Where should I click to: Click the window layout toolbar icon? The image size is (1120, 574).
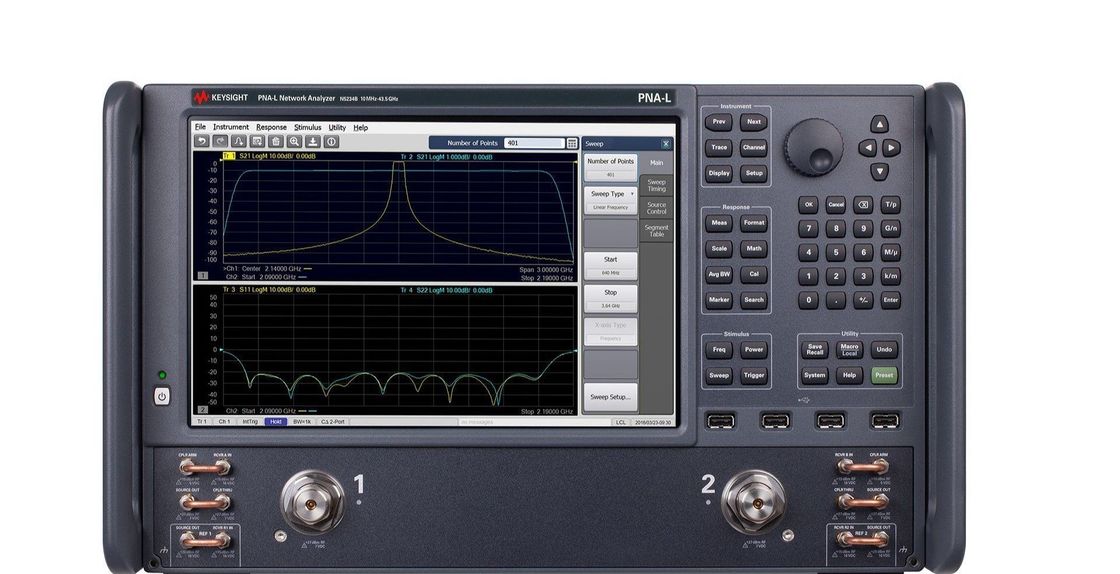[257, 142]
